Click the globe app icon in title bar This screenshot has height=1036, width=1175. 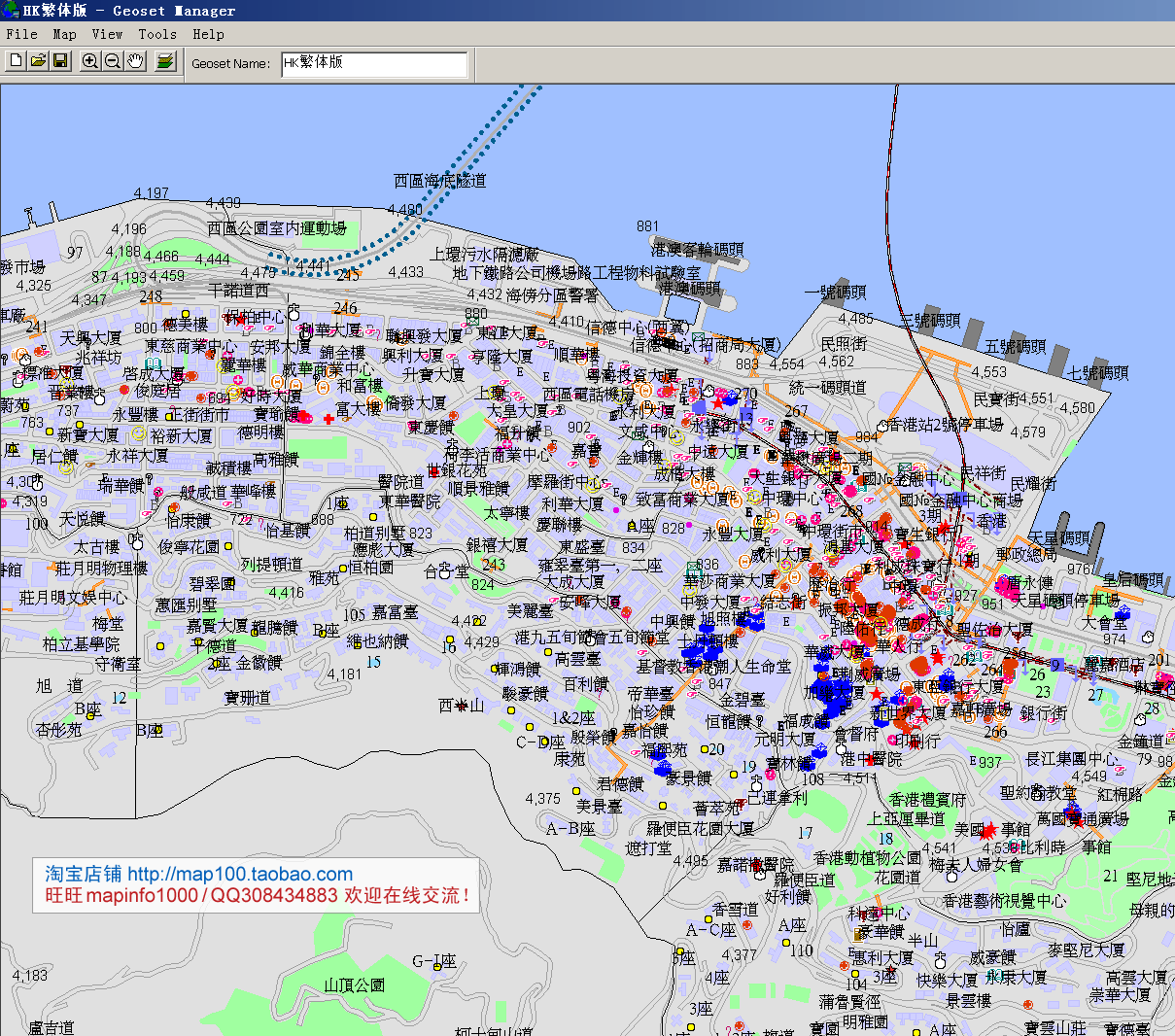tap(11, 11)
